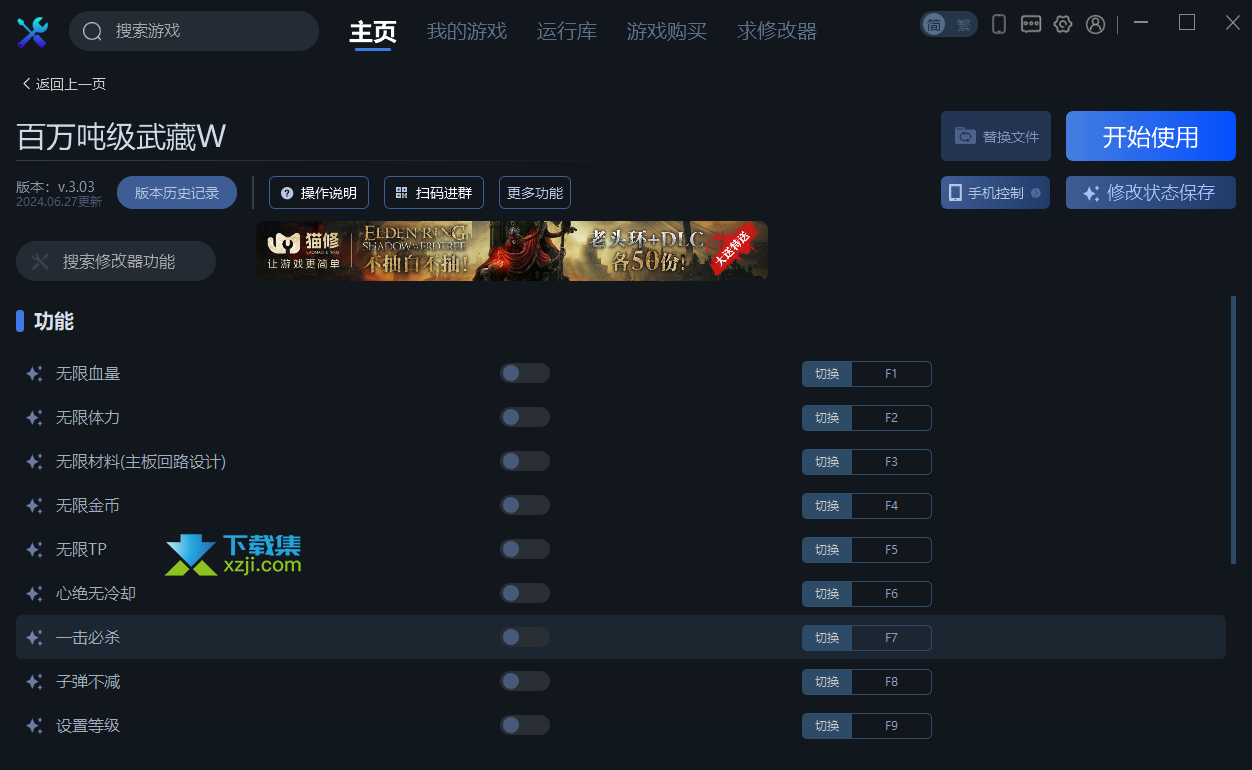
Task: Change the F1 hotkey binding field
Action: pos(891,374)
